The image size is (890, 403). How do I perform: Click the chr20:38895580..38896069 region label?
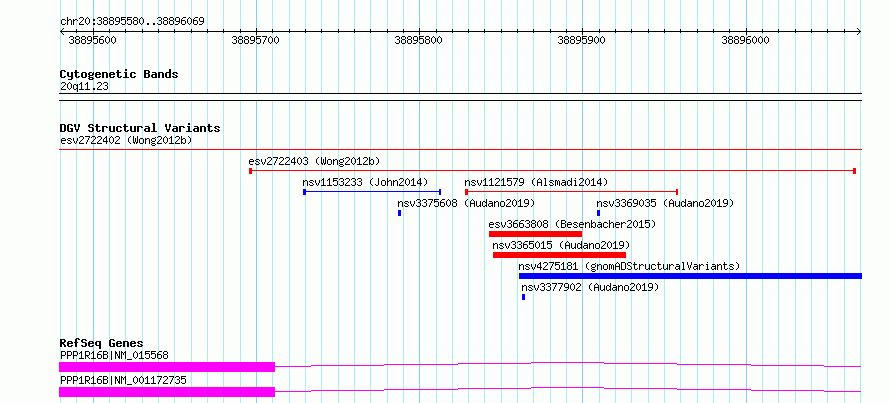pos(132,22)
